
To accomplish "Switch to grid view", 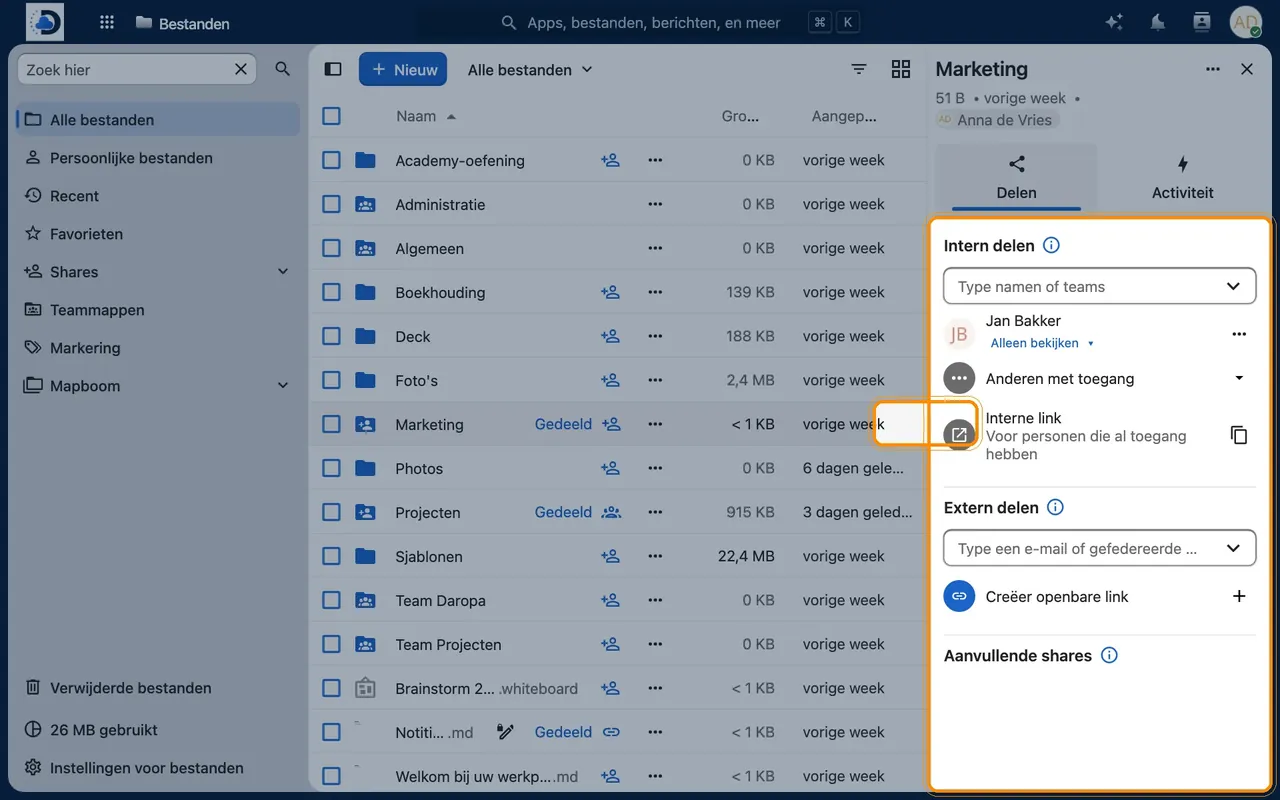I will click(901, 69).
